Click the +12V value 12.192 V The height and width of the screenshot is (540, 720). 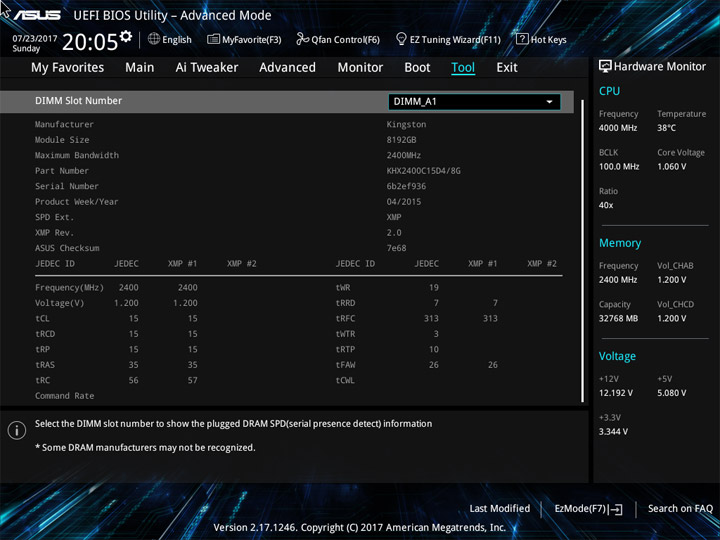(616, 393)
